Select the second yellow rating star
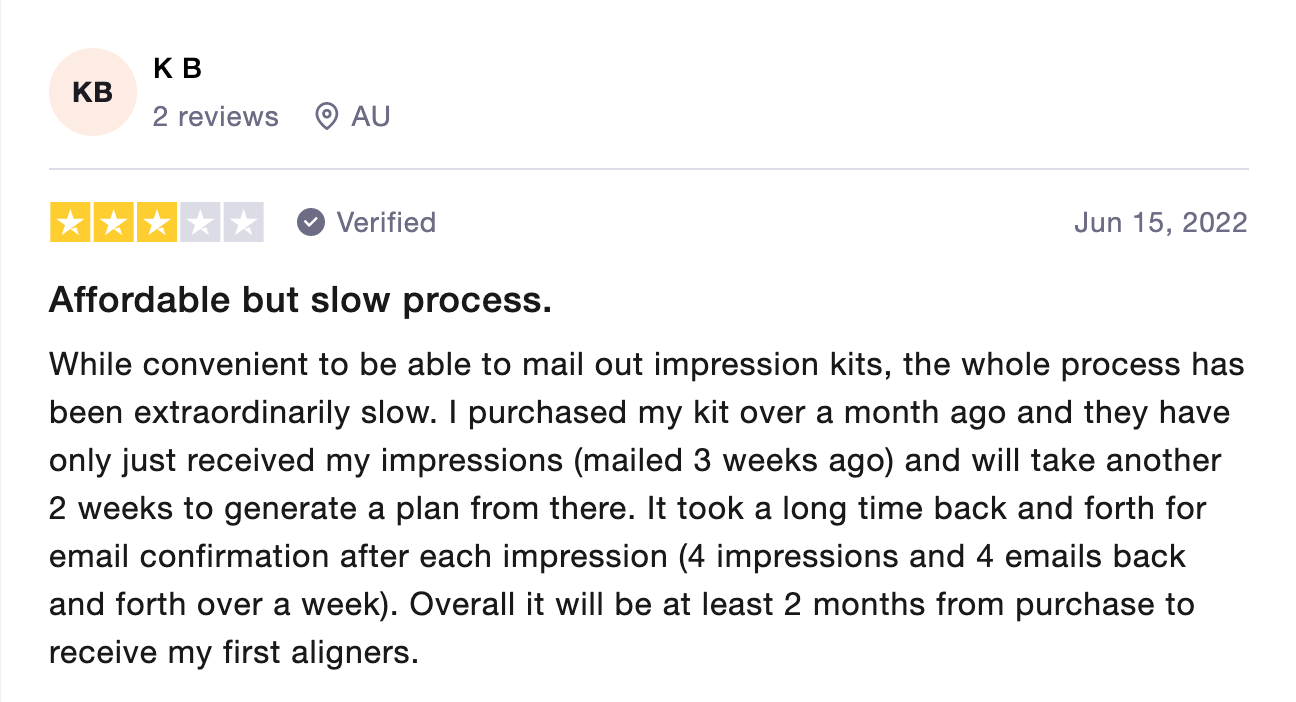 (x=113, y=223)
